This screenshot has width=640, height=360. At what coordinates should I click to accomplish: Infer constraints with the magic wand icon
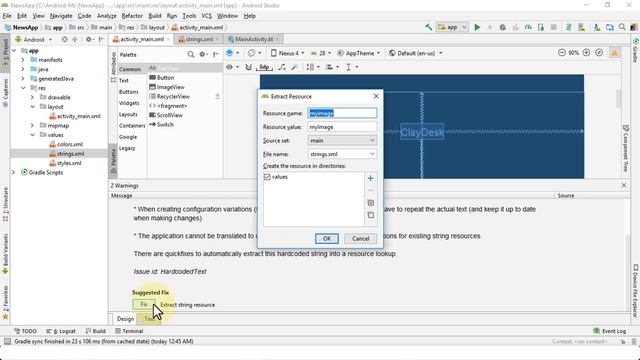(x=294, y=67)
